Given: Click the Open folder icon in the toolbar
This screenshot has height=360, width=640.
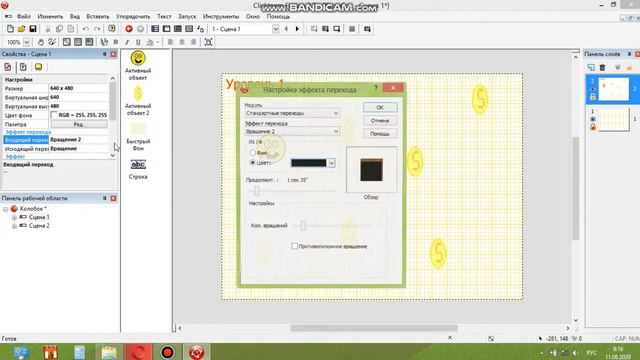Looking at the screenshot, I should tap(21, 29).
